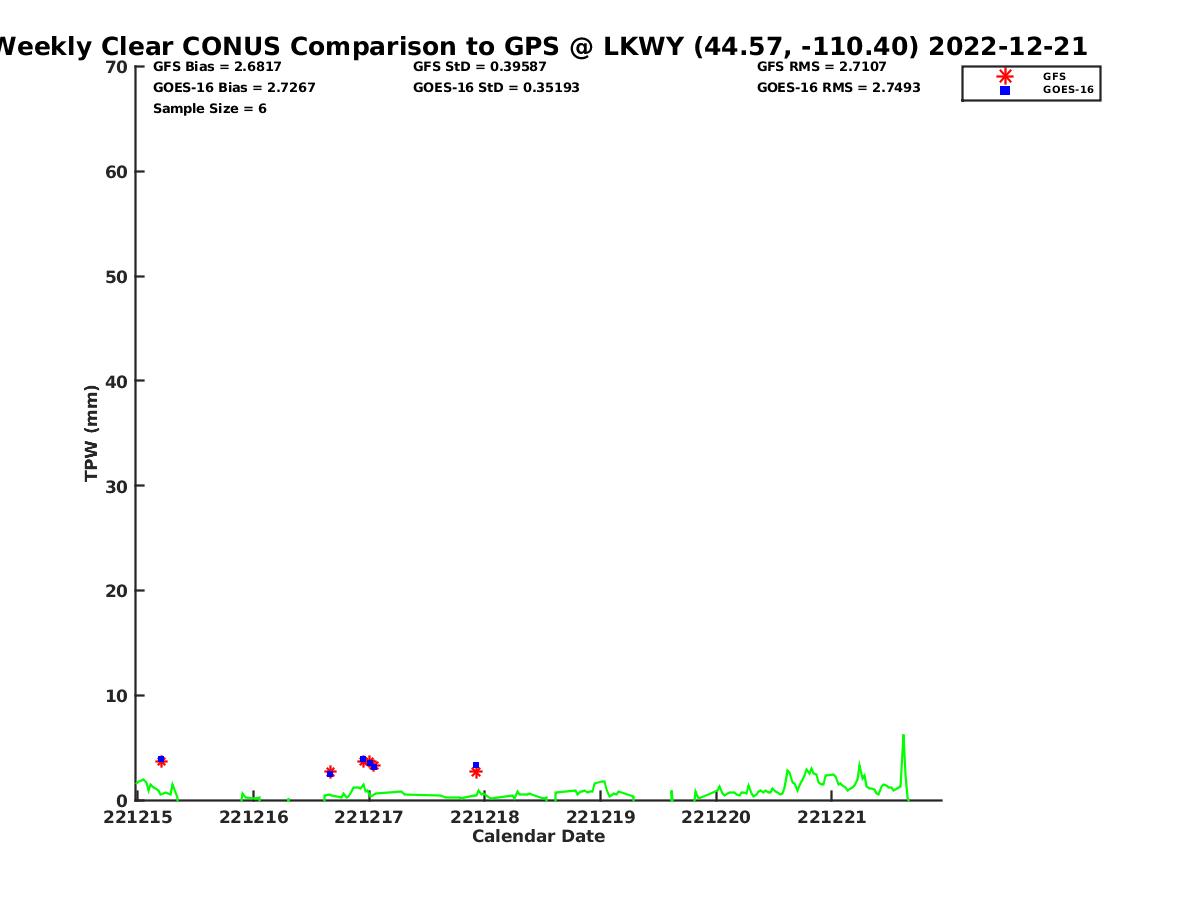Viewport: 1200px width, 900px height.
Task: Click the chart title at the top
Action: [x=540, y=46]
